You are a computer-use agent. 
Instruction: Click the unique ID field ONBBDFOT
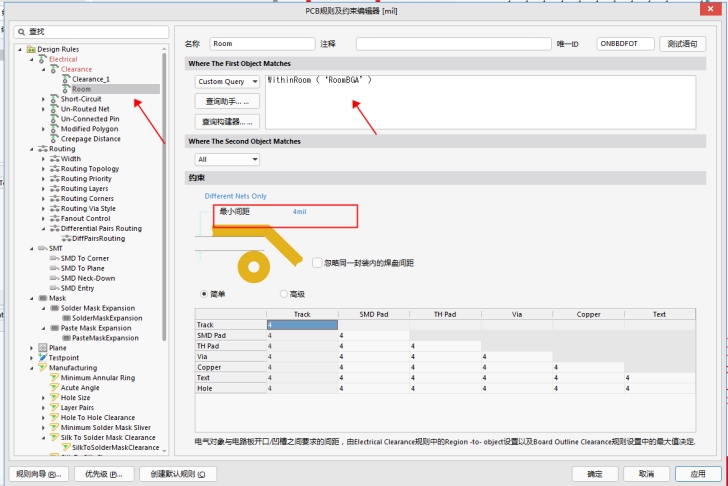(625, 44)
